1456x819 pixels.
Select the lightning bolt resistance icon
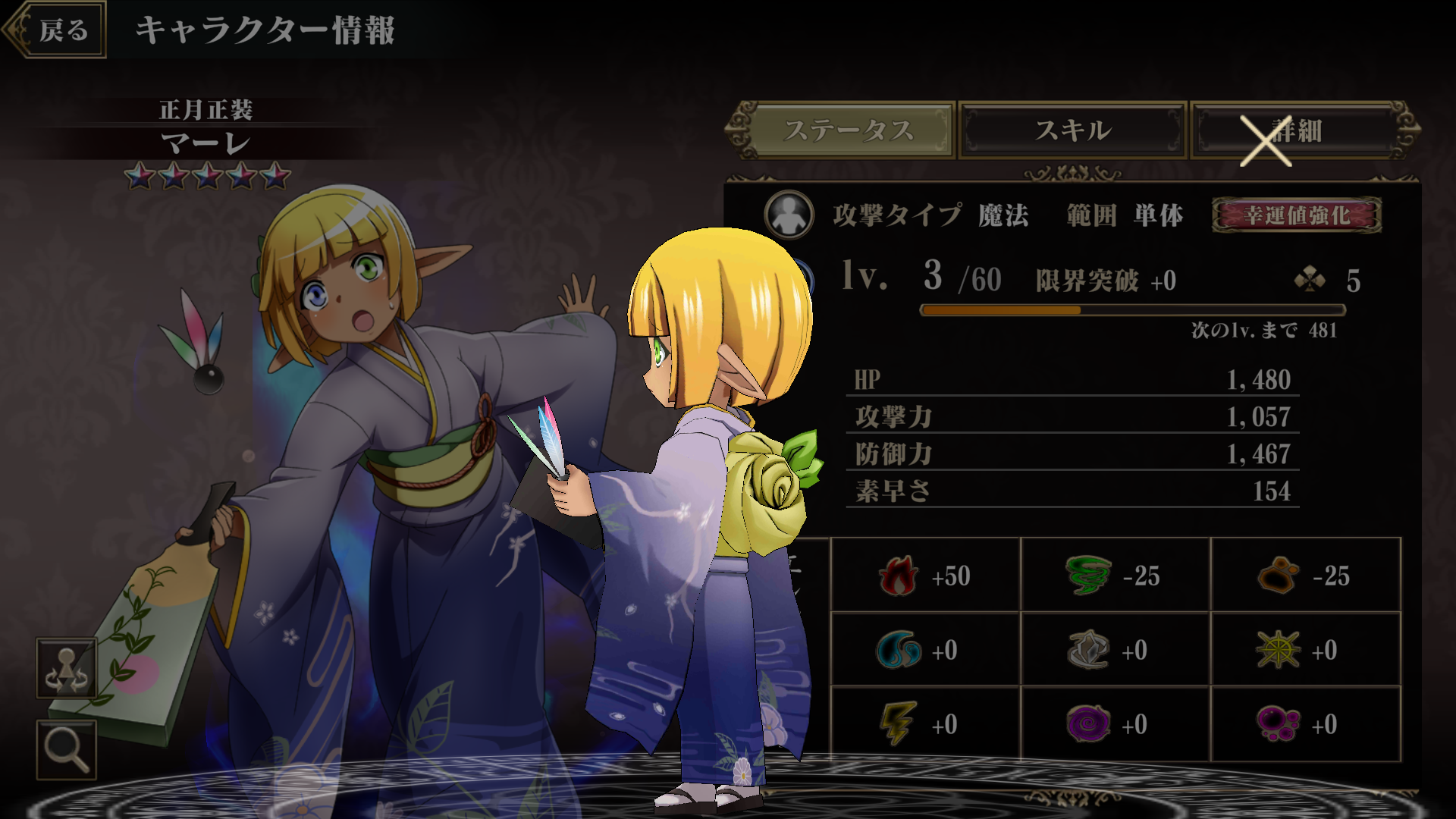(x=899, y=723)
